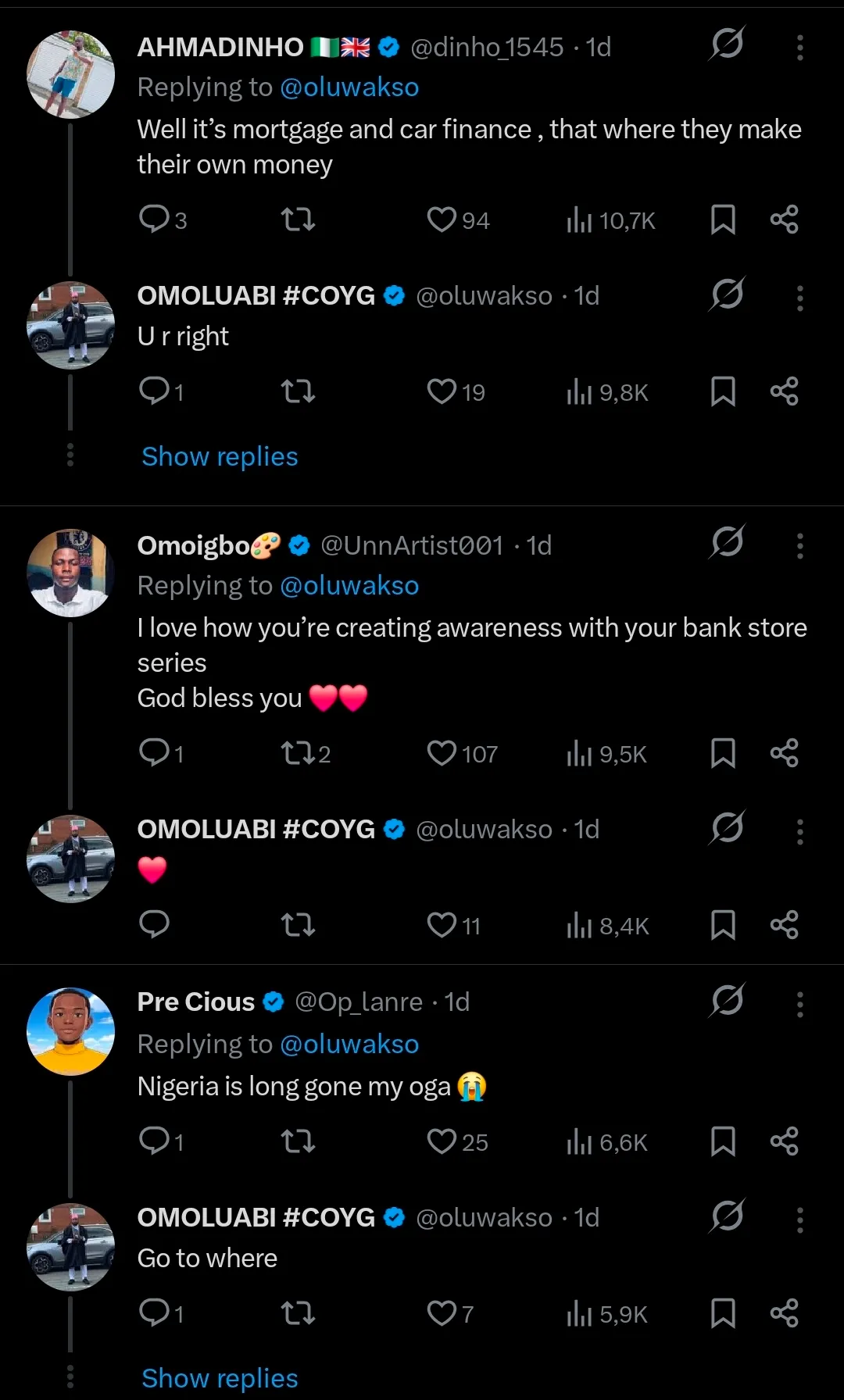Open @dinho_1545 profile handle
Screen dimensions: 844x1400
coord(487,48)
